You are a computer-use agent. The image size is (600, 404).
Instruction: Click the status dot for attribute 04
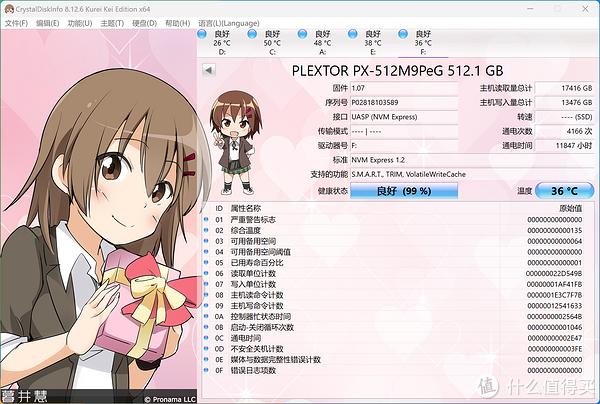[206, 252]
